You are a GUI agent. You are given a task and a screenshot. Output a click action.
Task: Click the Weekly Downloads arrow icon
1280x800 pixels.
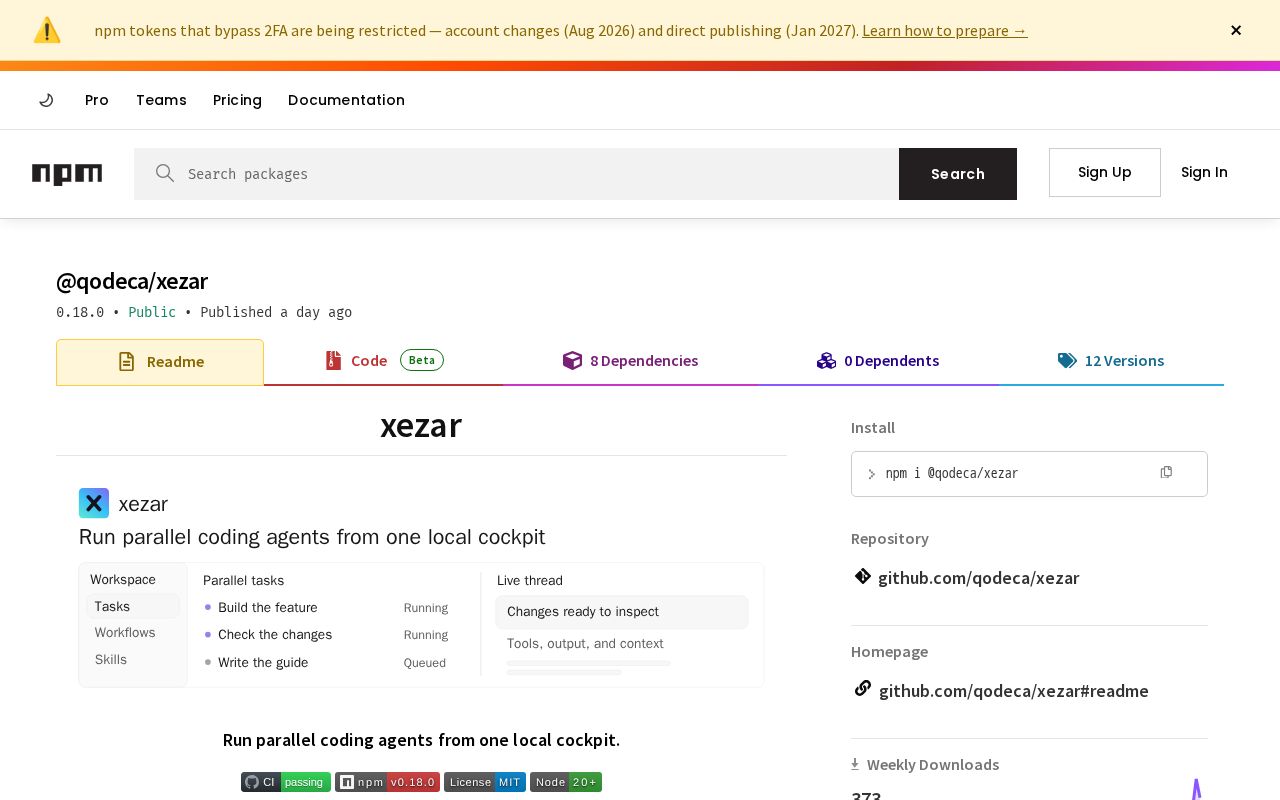tap(855, 764)
